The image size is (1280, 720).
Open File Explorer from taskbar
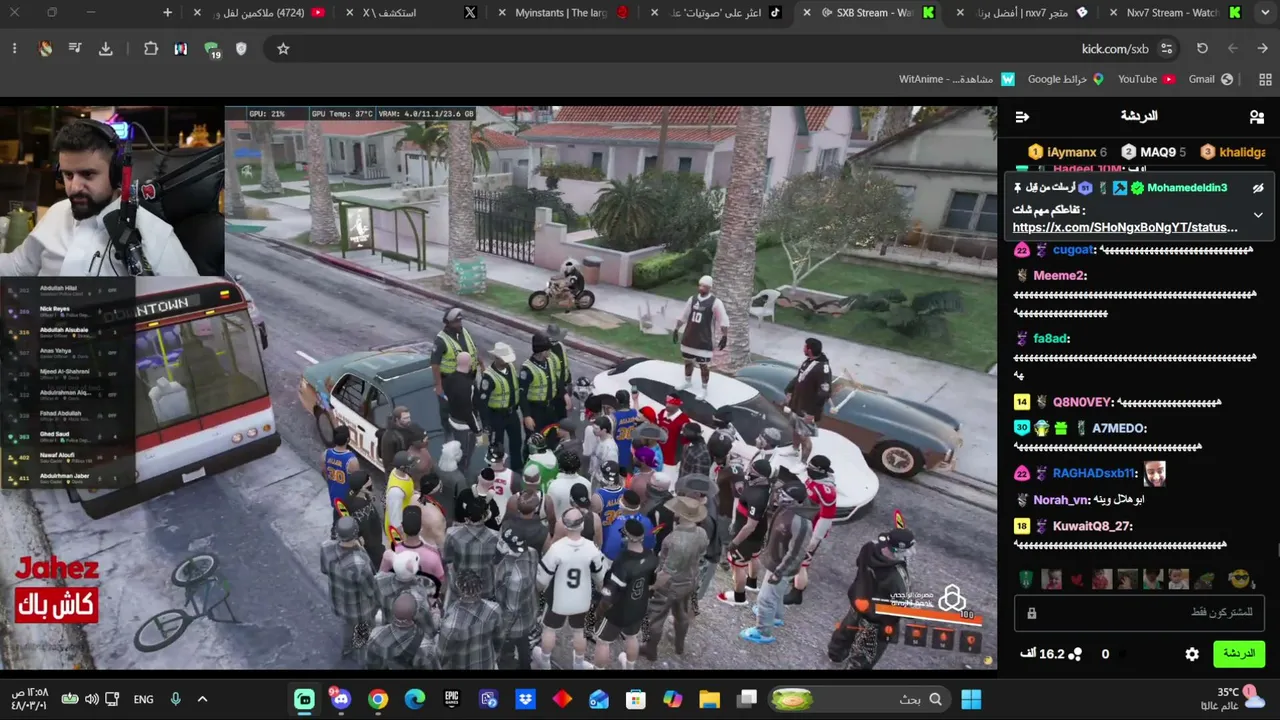(x=709, y=699)
